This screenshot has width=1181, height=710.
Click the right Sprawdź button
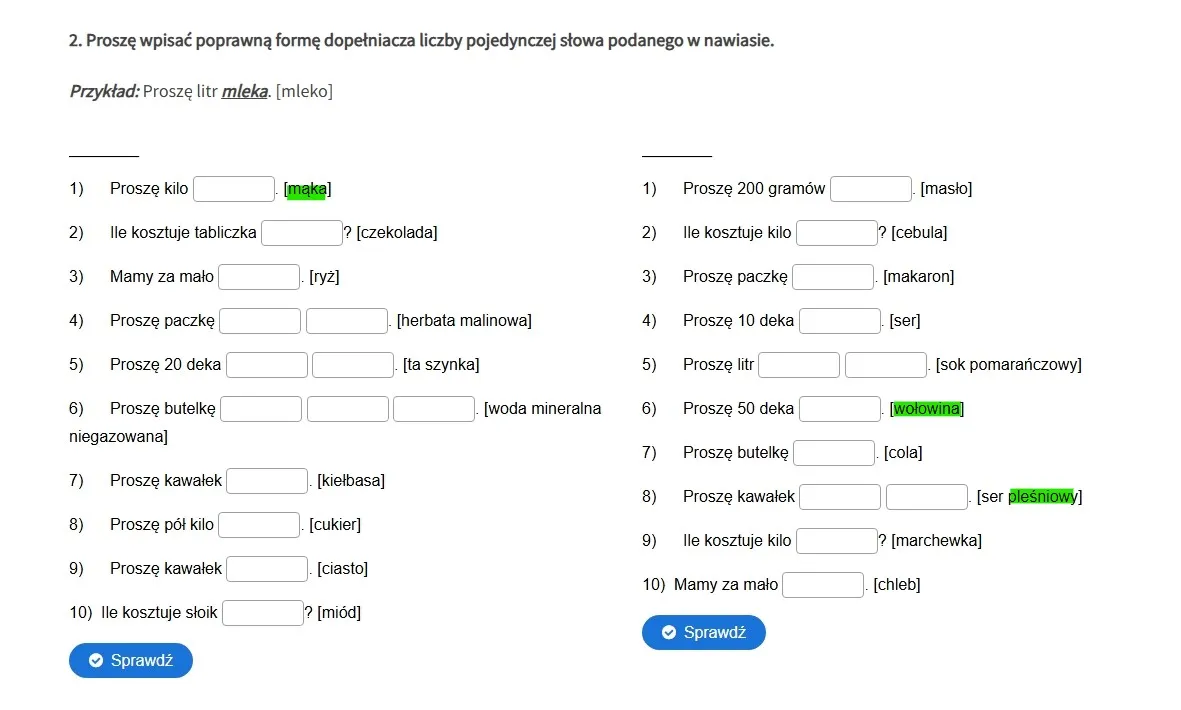point(704,632)
